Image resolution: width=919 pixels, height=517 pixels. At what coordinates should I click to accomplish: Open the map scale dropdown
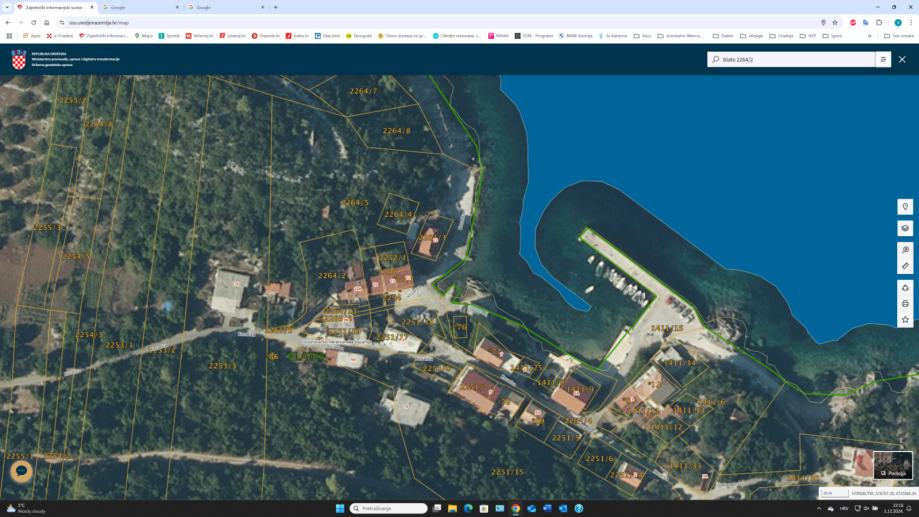(x=833, y=493)
